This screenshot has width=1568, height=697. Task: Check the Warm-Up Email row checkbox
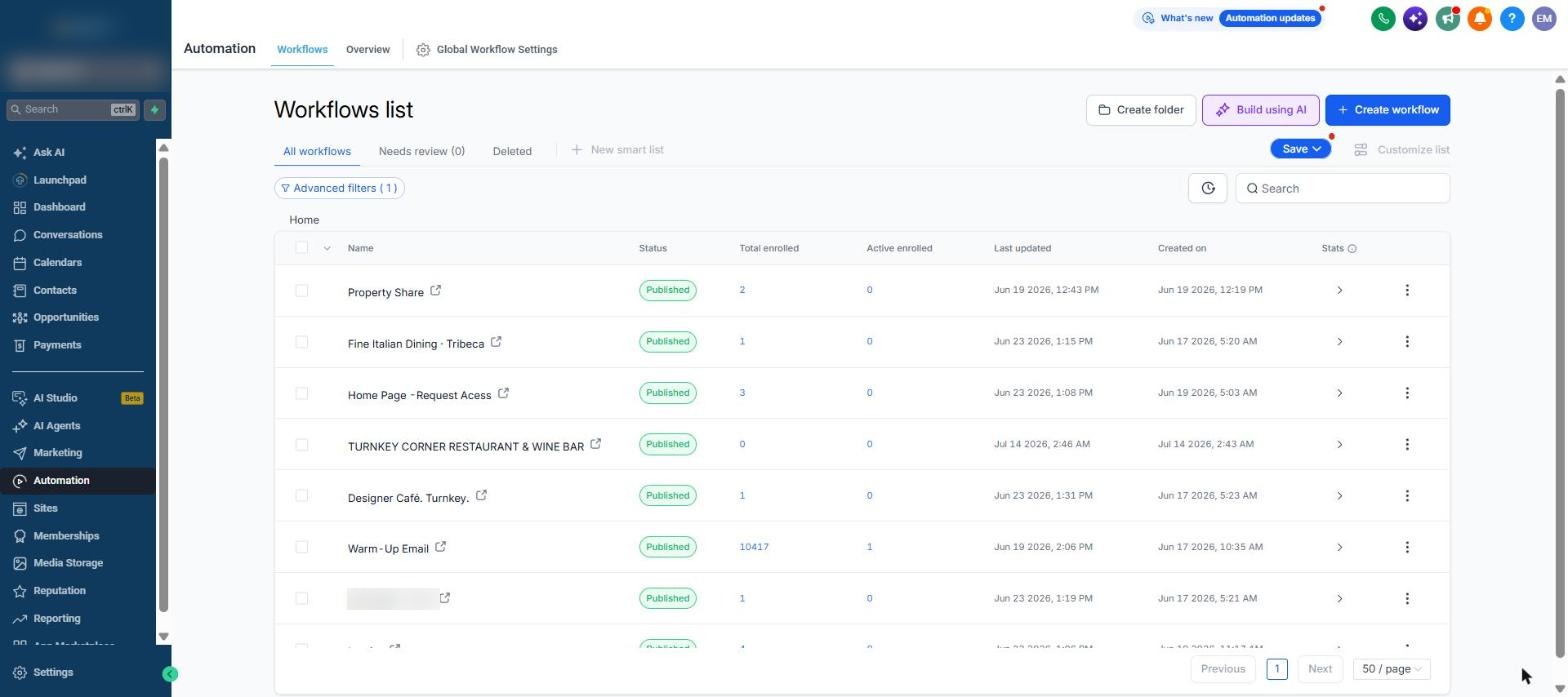(301, 547)
